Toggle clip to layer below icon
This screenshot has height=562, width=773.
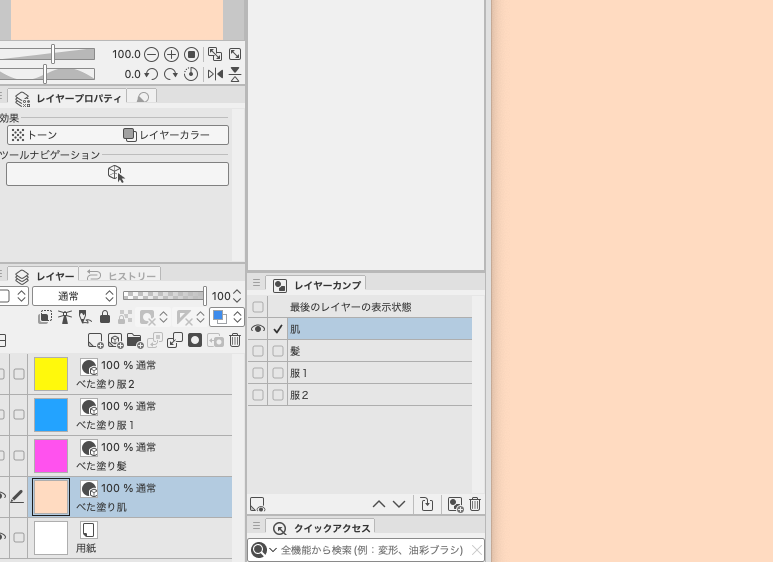click(45, 317)
